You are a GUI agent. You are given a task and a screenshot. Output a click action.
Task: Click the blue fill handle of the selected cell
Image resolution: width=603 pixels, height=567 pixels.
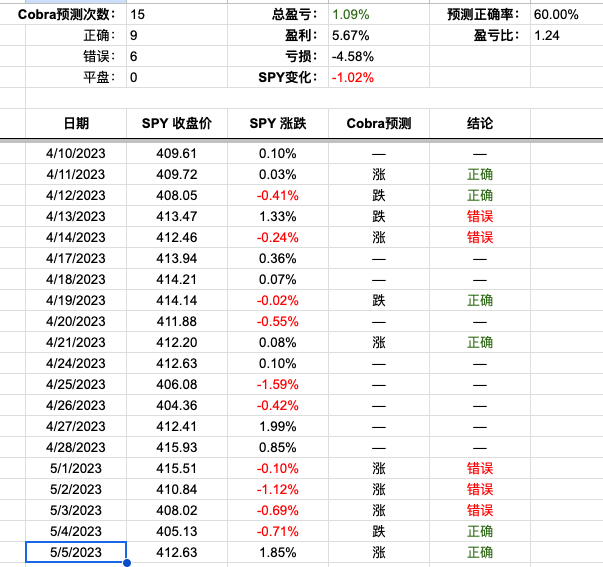pyautogui.click(x=127, y=563)
